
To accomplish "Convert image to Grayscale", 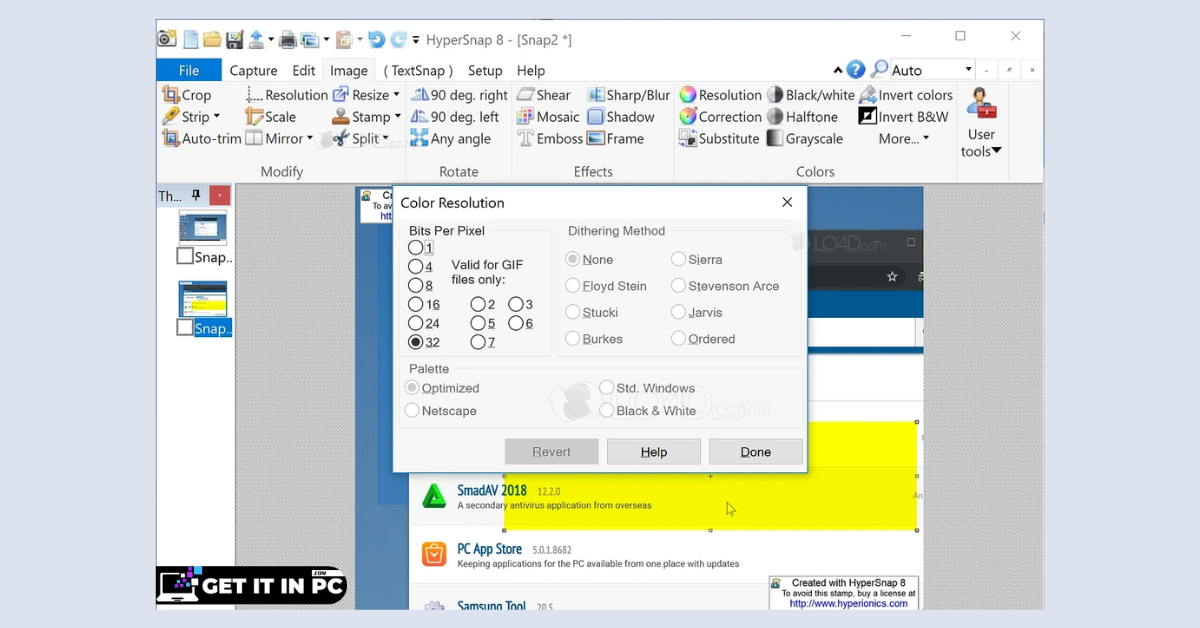I will tap(805, 139).
